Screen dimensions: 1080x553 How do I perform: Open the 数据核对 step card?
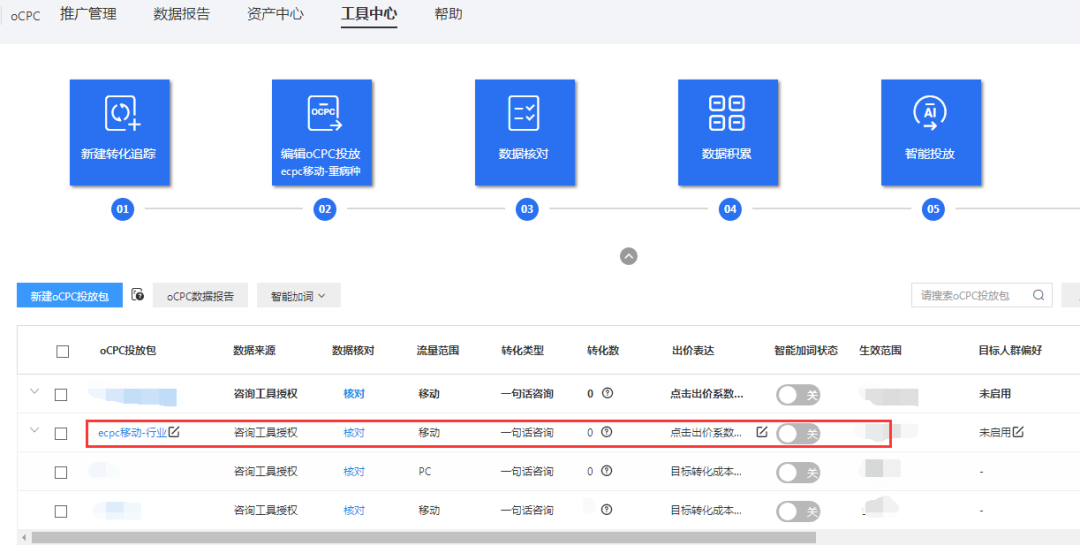pyautogui.click(x=525, y=132)
